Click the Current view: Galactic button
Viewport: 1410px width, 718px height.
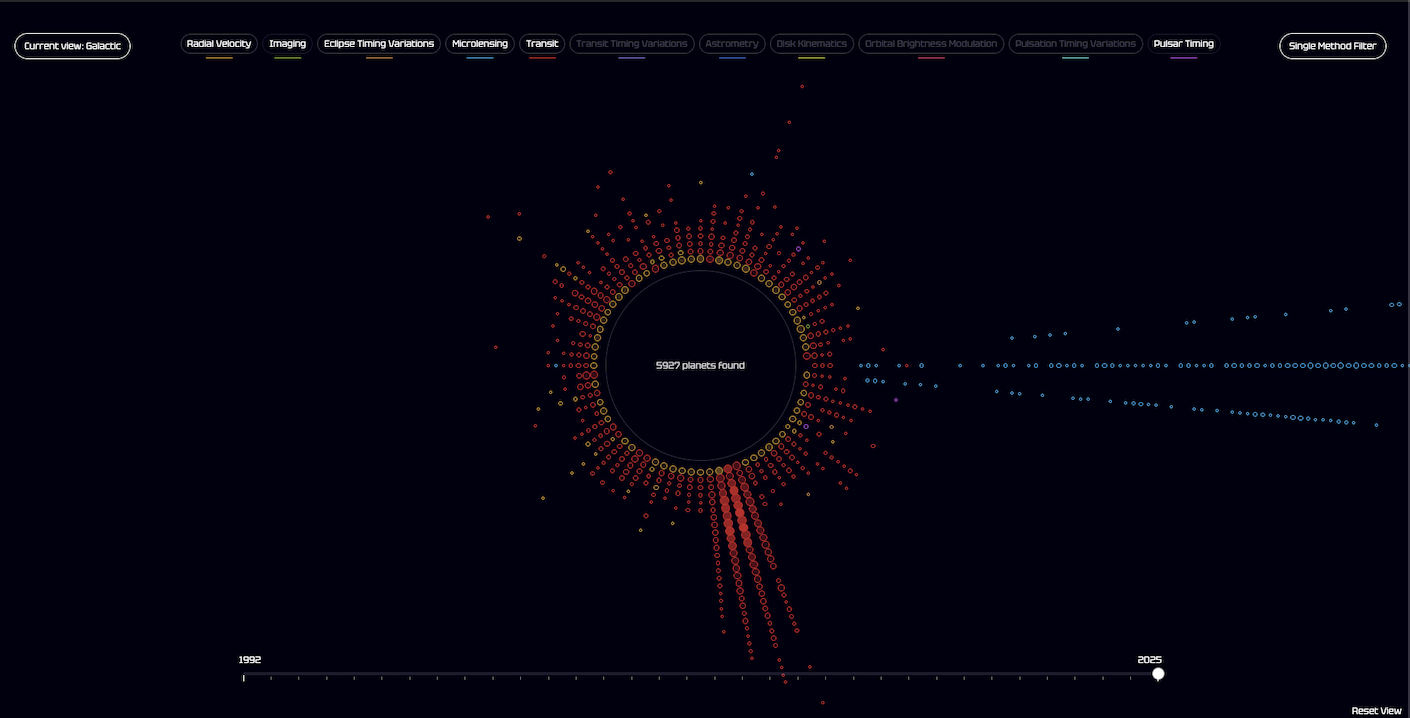click(x=72, y=46)
